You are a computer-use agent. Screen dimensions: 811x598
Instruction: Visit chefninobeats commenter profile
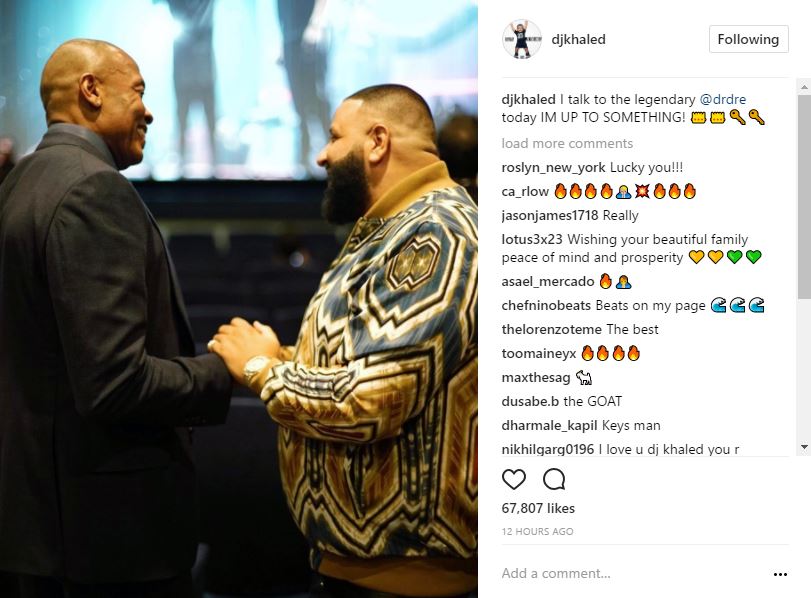click(x=546, y=306)
